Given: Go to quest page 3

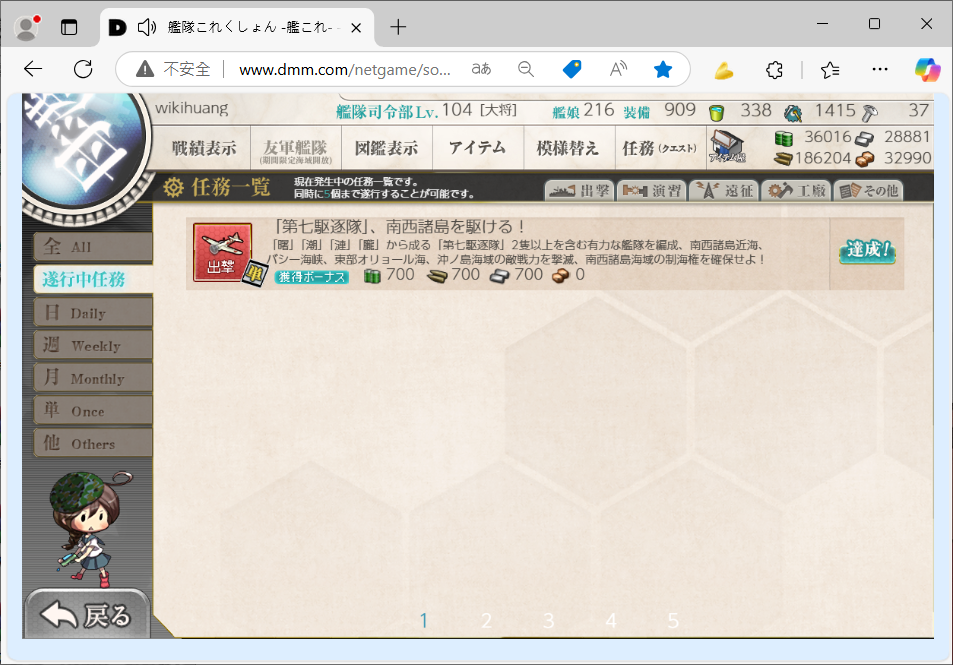Looking at the screenshot, I should click(x=549, y=621).
